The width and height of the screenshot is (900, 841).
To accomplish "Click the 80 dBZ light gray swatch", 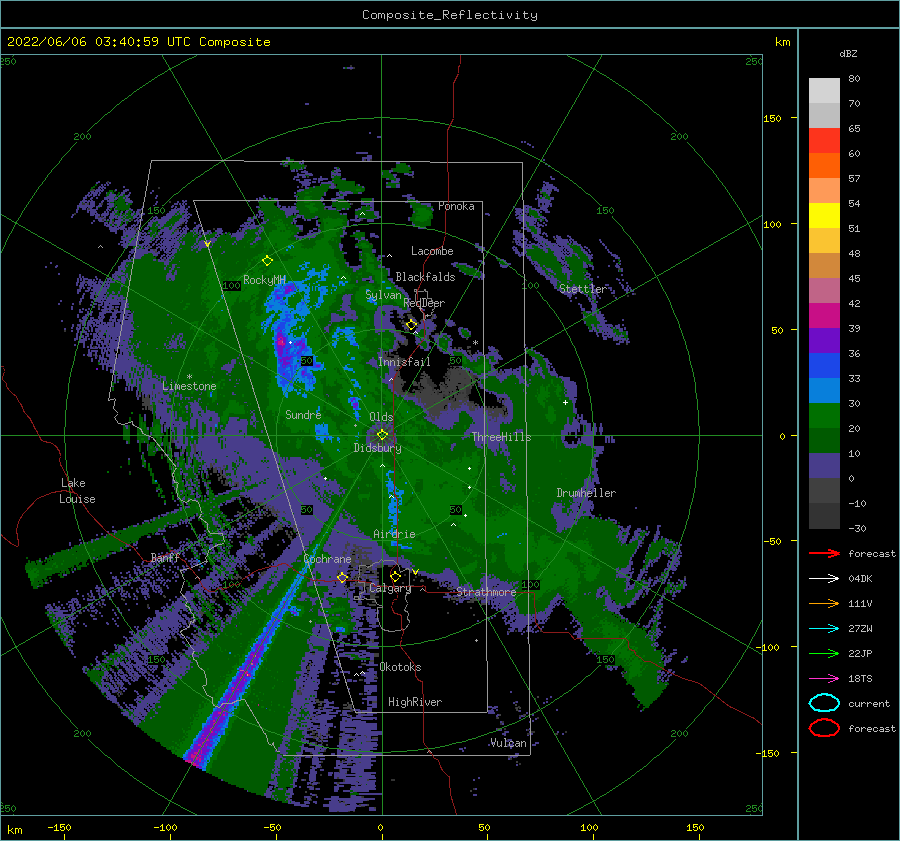I will 824,91.
